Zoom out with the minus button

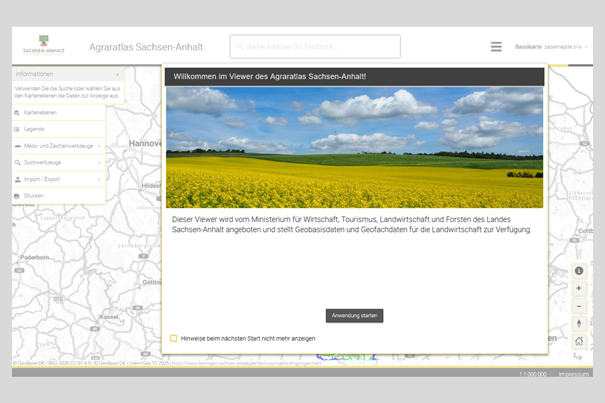click(579, 306)
